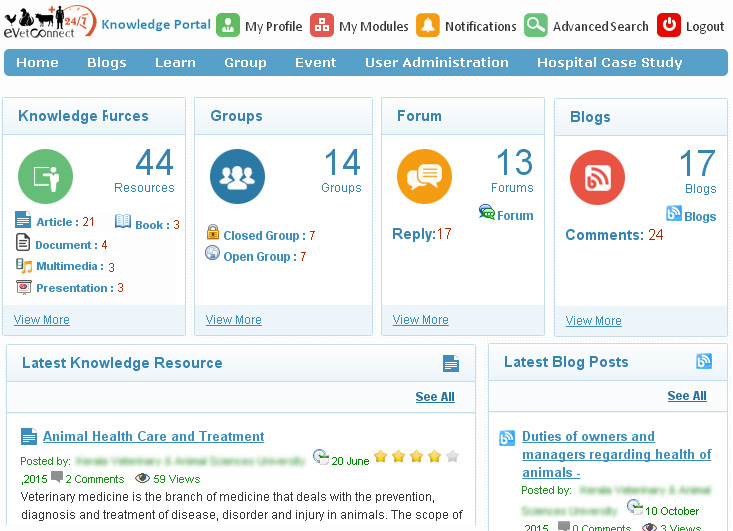
Task: Click the My Profile text link
Action: 274,27
